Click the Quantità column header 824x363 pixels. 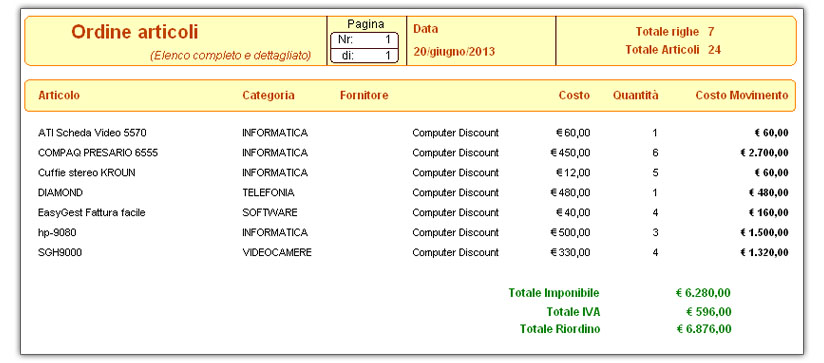pyautogui.click(x=635, y=95)
